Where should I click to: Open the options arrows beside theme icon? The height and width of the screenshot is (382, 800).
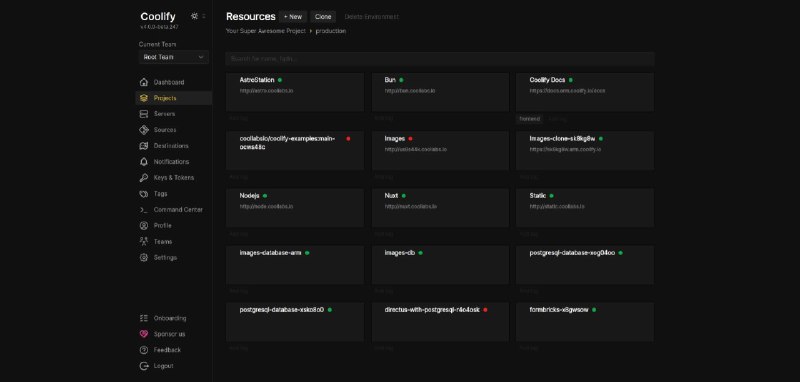pos(204,16)
